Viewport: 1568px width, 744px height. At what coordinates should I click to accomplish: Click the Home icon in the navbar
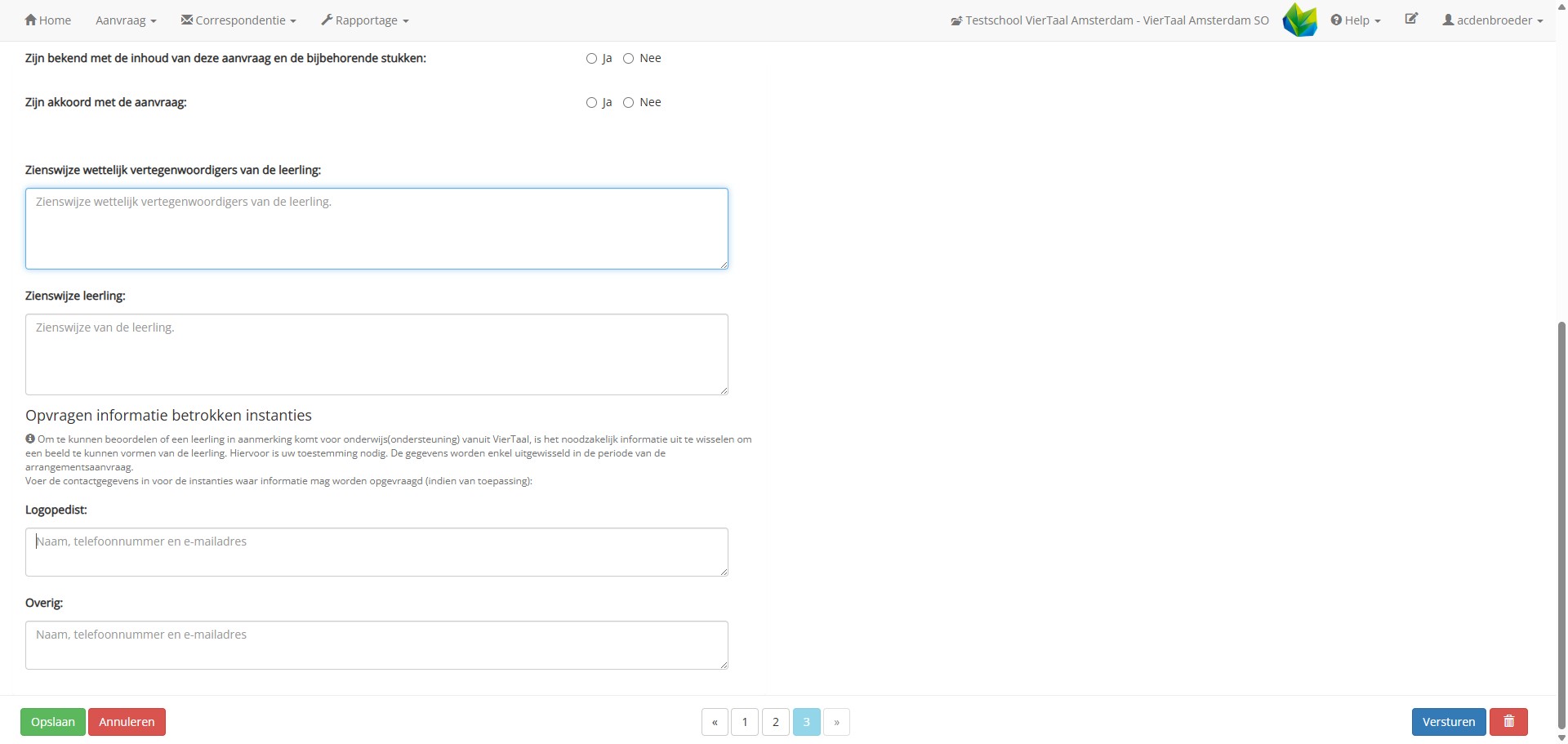[31, 20]
